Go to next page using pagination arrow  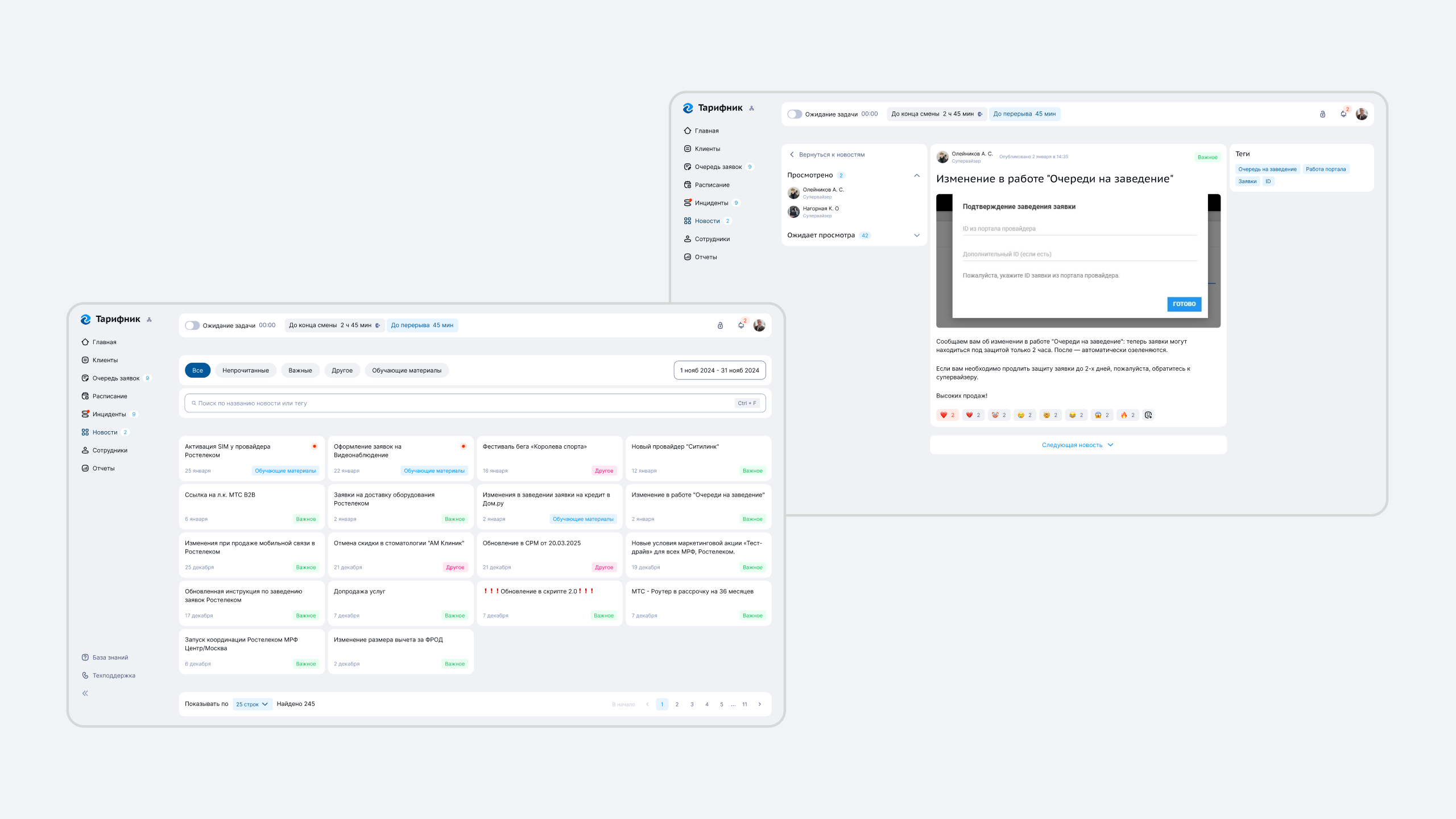(x=760, y=704)
